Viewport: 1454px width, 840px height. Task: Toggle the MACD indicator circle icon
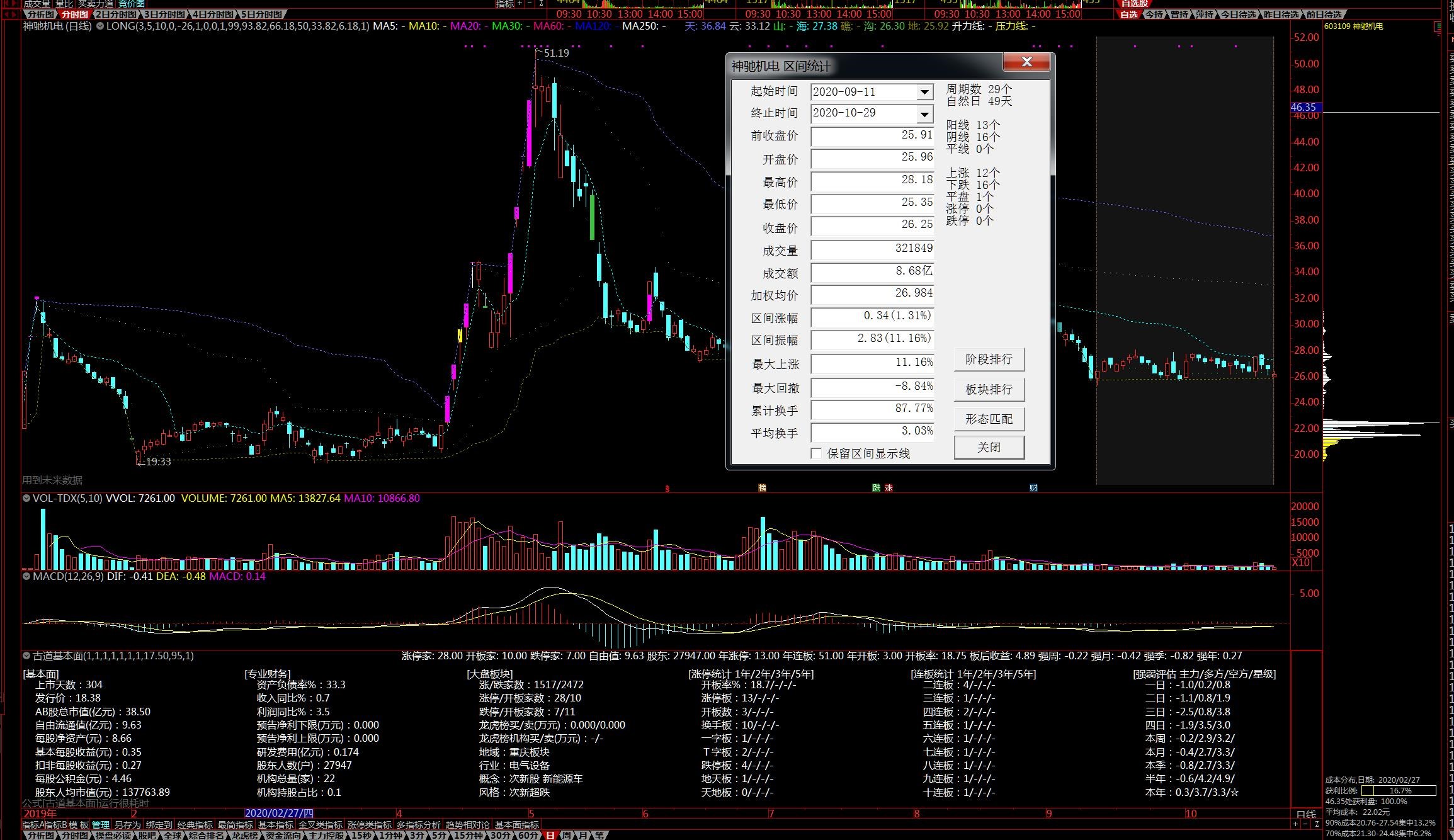pos(26,576)
